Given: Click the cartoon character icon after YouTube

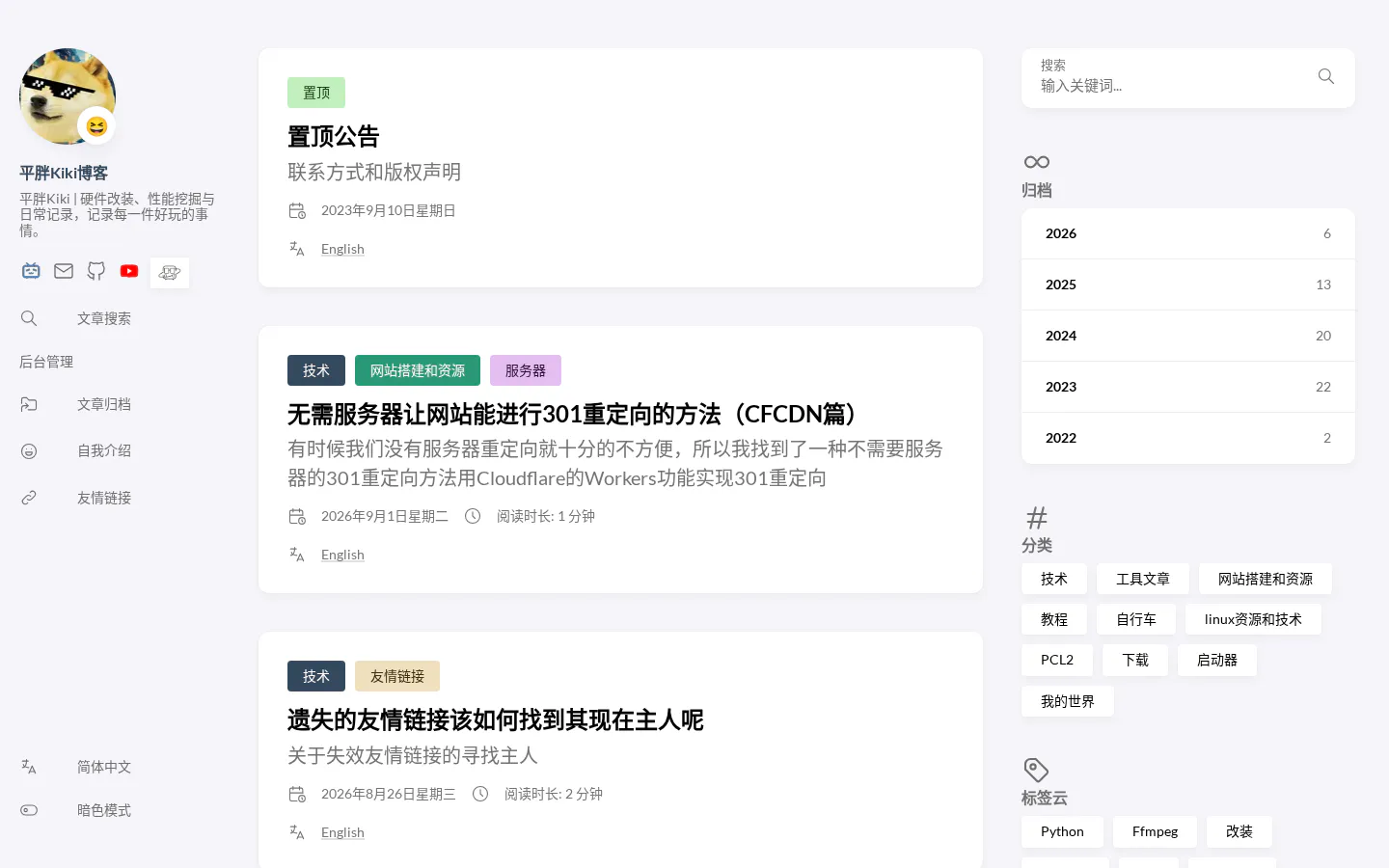Looking at the screenshot, I should pyautogui.click(x=170, y=273).
